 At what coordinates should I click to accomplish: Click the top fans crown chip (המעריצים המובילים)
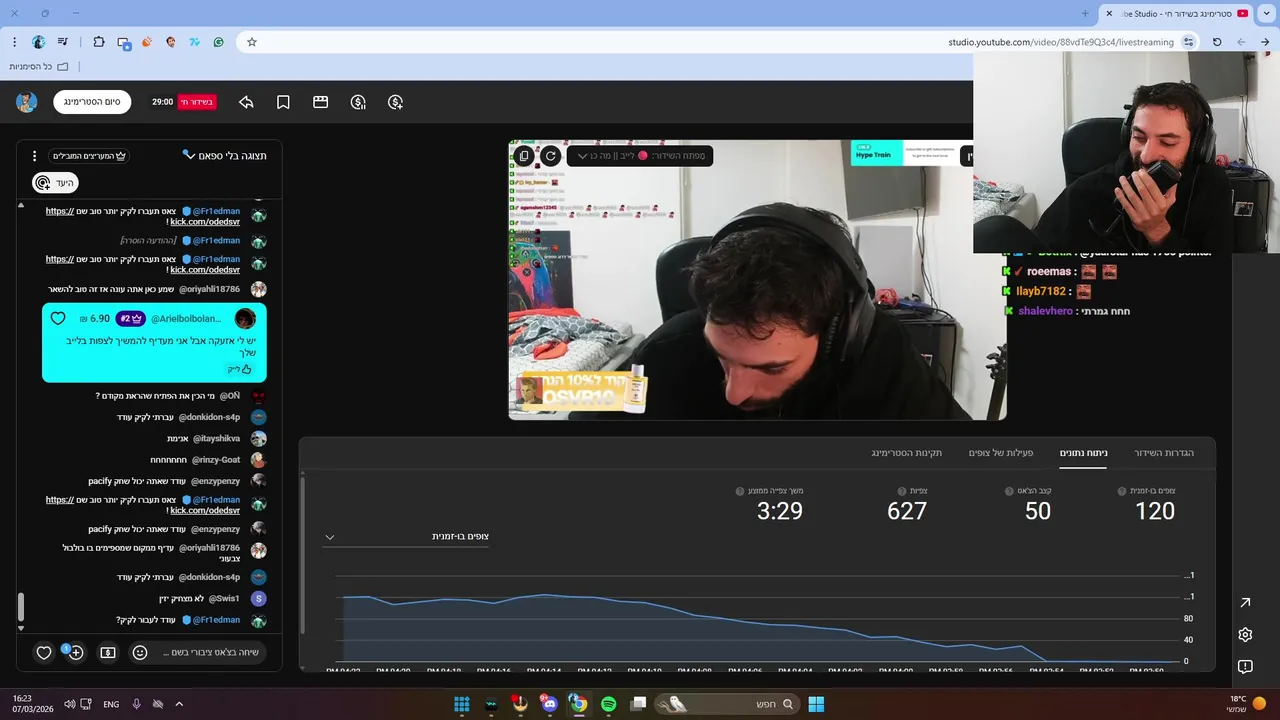90,156
